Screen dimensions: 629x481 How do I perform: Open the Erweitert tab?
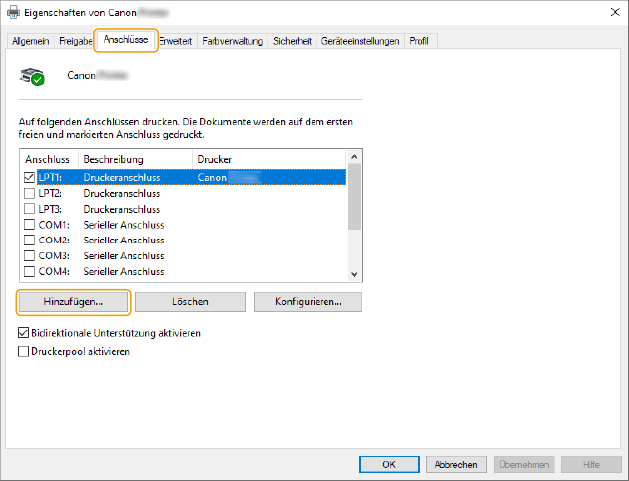pos(176,41)
